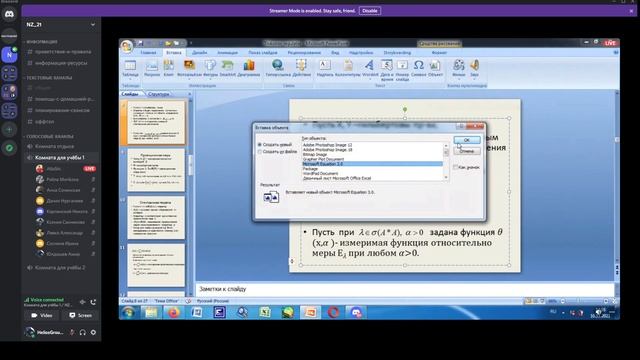The width and height of the screenshot is (640, 360).
Task: Click the Firefox icon in shared taskbar
Action: 173,313
